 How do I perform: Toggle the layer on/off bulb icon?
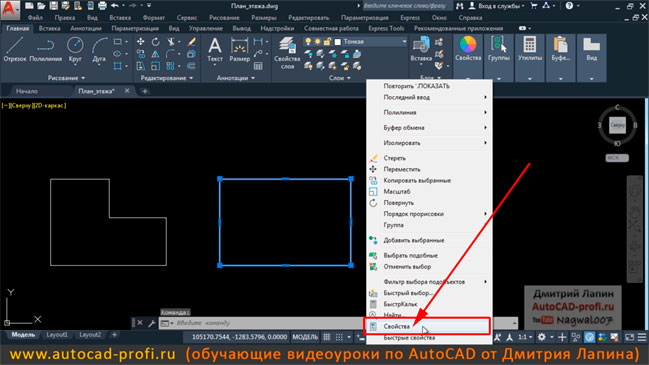pos(308,42)
